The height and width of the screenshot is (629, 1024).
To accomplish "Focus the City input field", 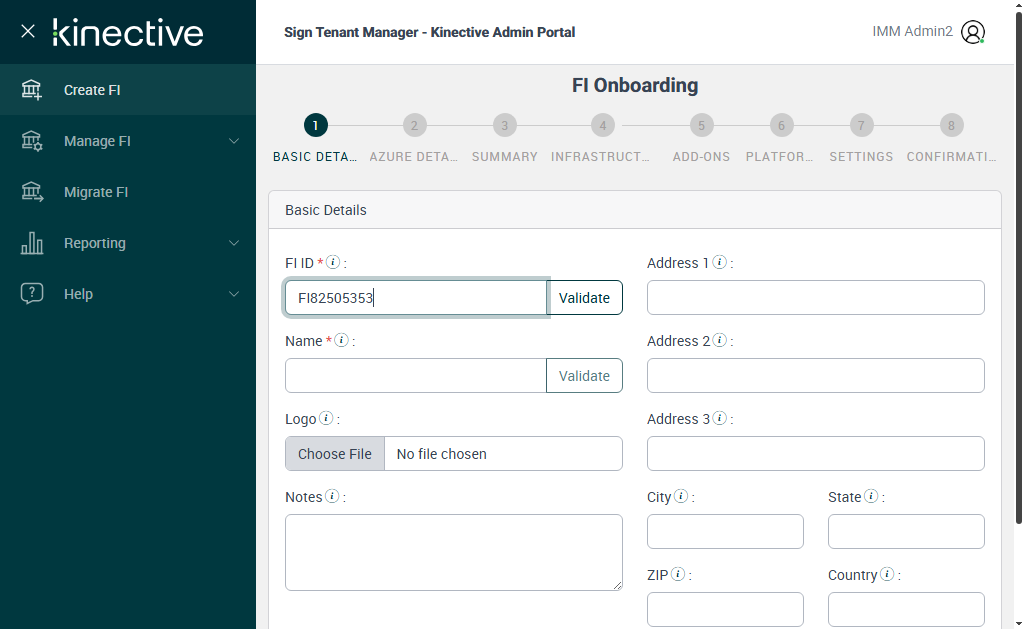I will [x=726, y=532].
